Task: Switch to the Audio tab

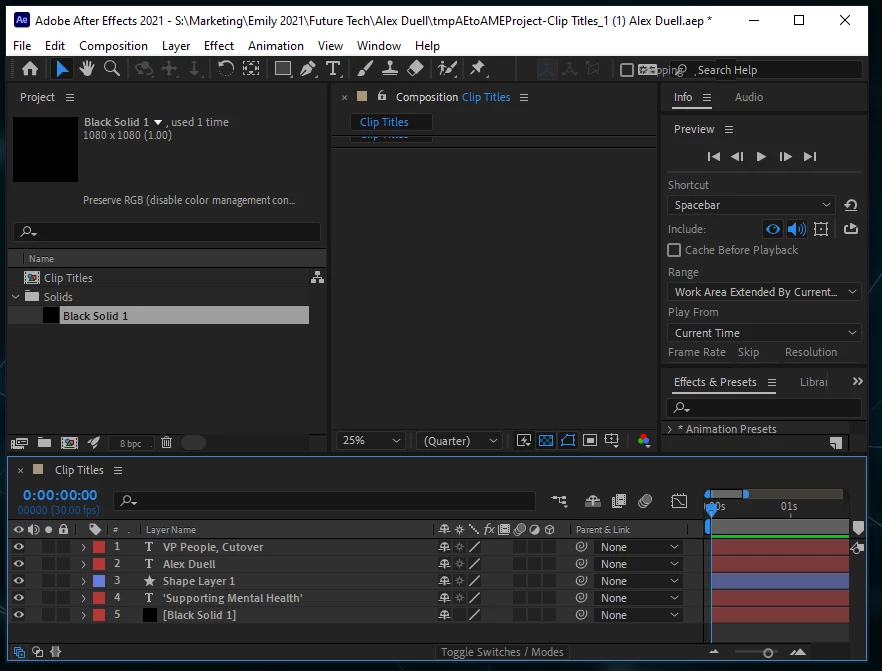Action: tap(749, 97)
